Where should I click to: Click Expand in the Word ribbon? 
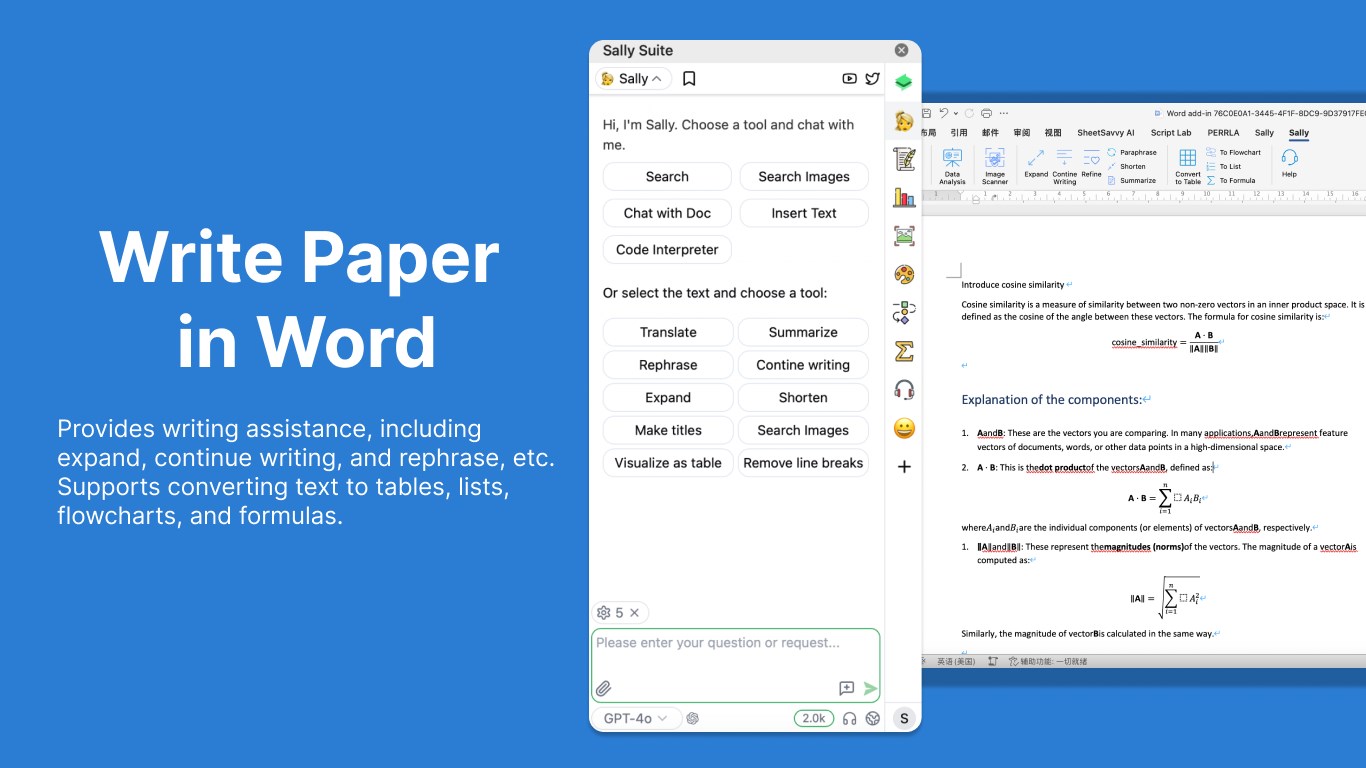(x=1036, y=163)
